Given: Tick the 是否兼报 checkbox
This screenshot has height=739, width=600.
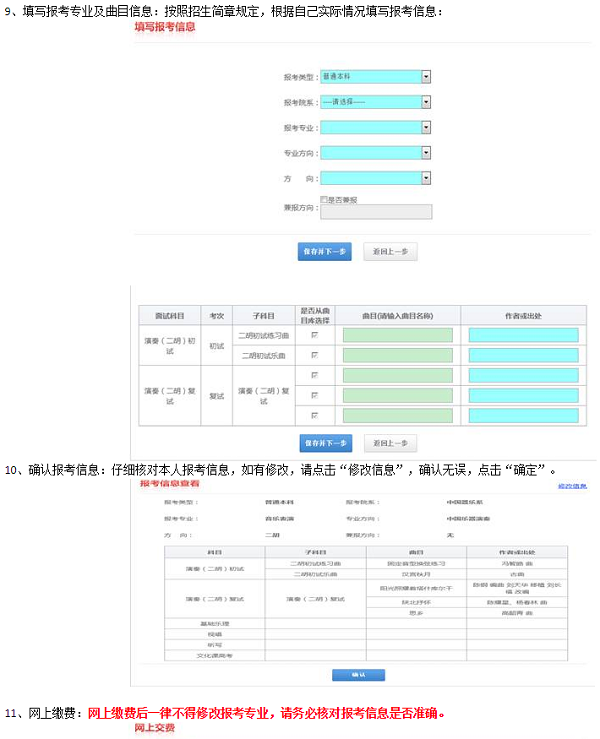Looking at the screenshot, I should point(324,199).
